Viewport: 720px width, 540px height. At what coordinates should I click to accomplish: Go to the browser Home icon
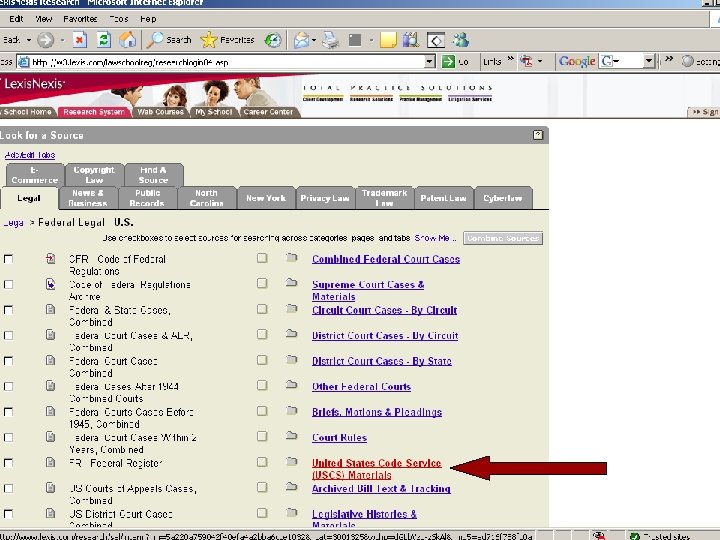click(128, 40)
